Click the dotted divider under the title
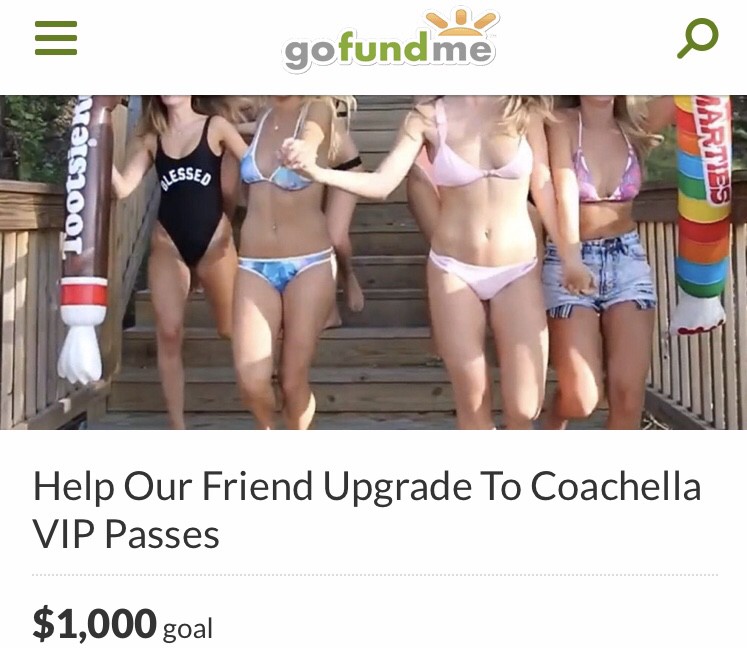The image size is (747, 648). [x=374, y=575]
